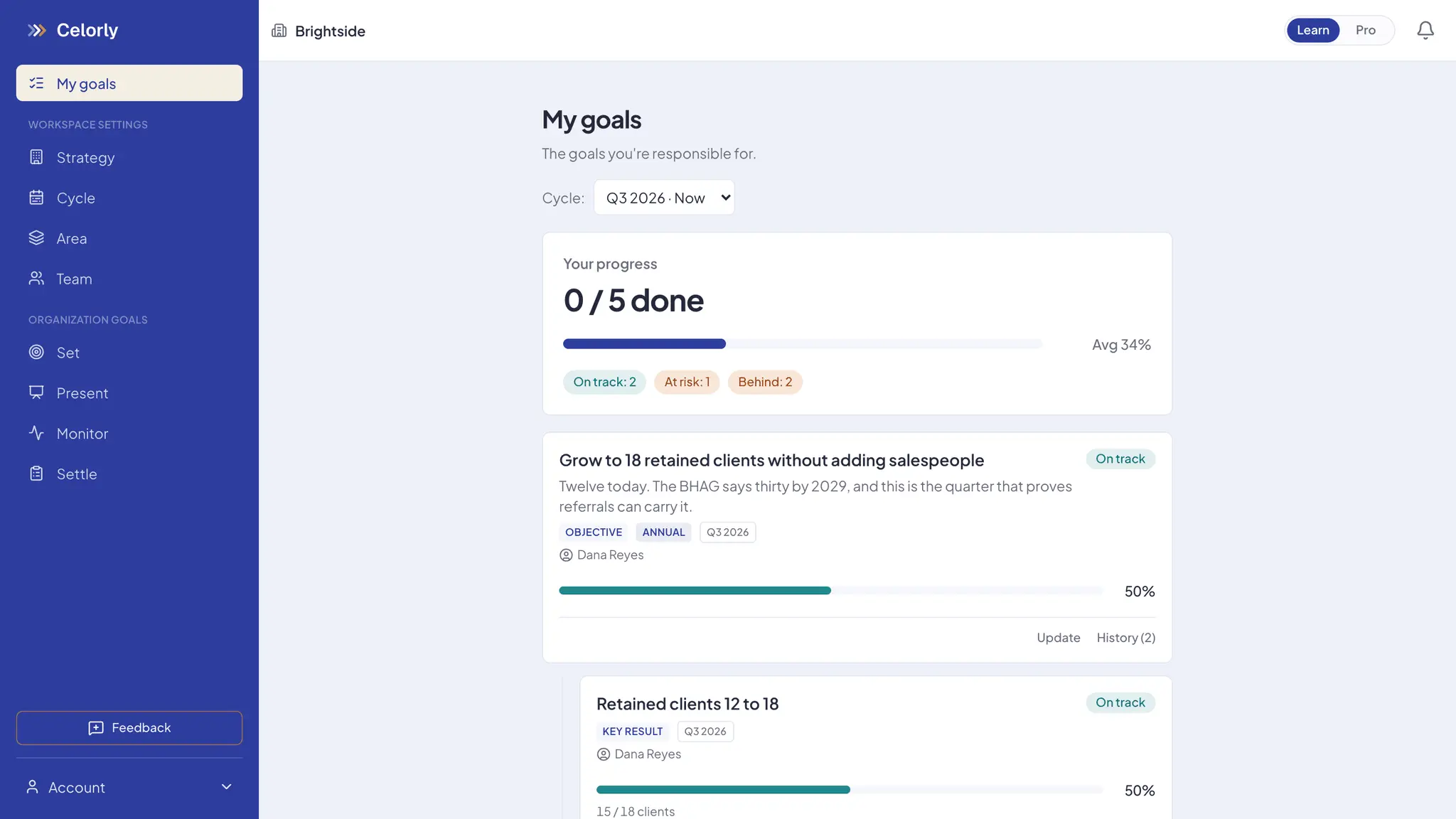Click Q3 2026 tag on Retained clients card
The image size is (1456, 819).
[705, 731]
